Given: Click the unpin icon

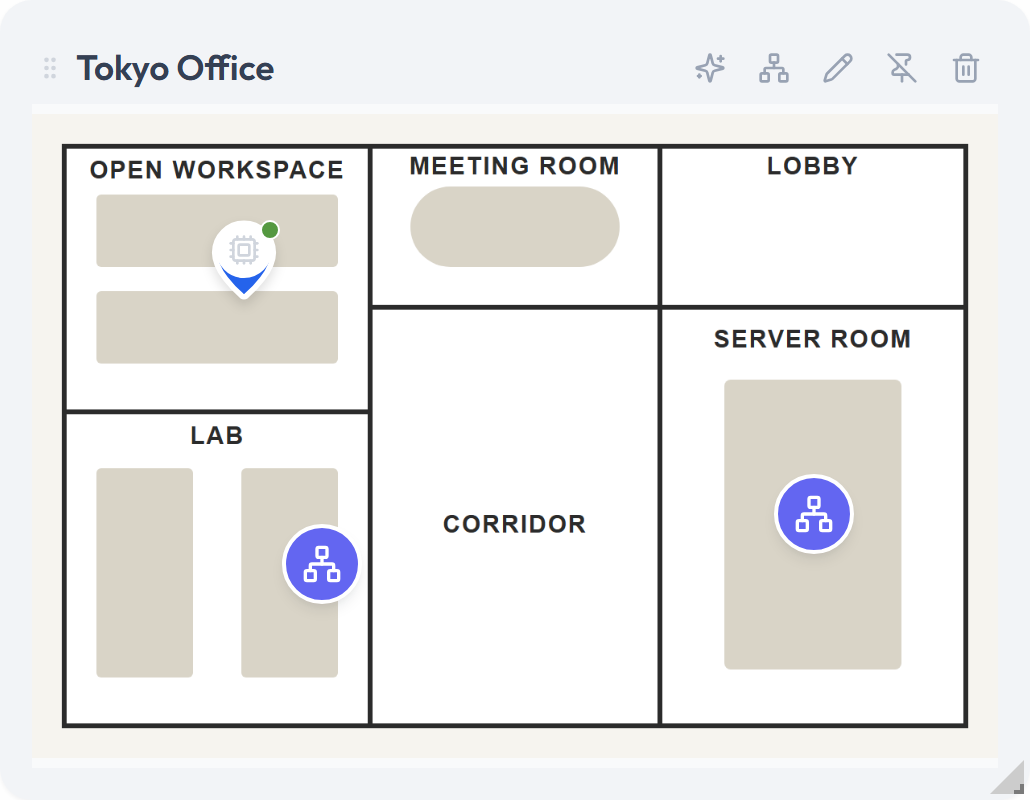Looking at the screenshot, I should 902,68.
